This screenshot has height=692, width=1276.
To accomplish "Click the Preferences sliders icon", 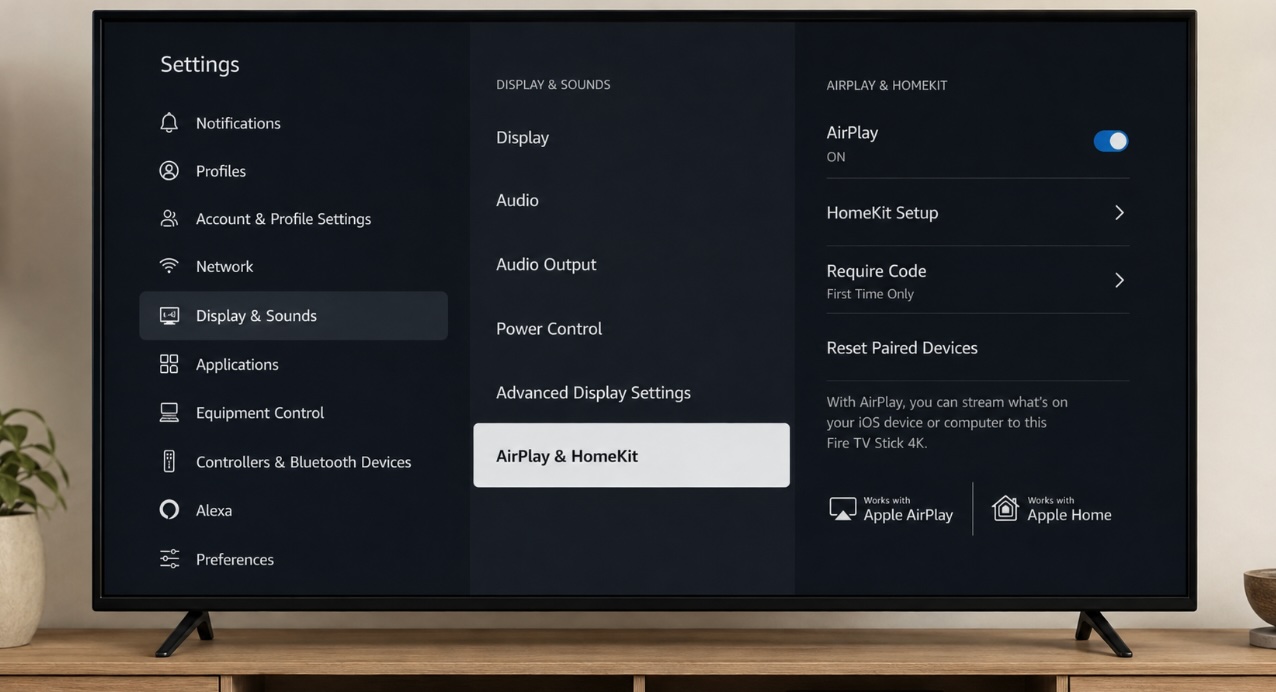I will coord(169,559).
